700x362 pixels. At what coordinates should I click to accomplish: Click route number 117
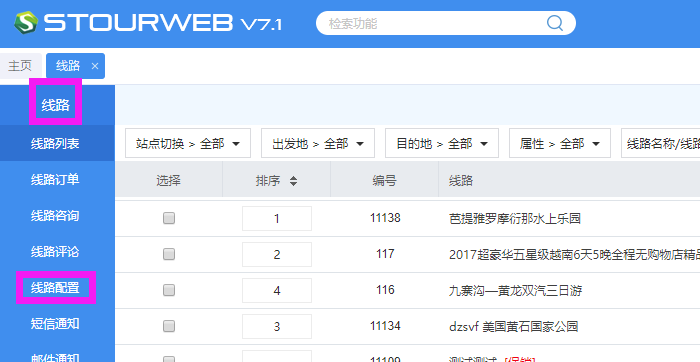[385, 254]
